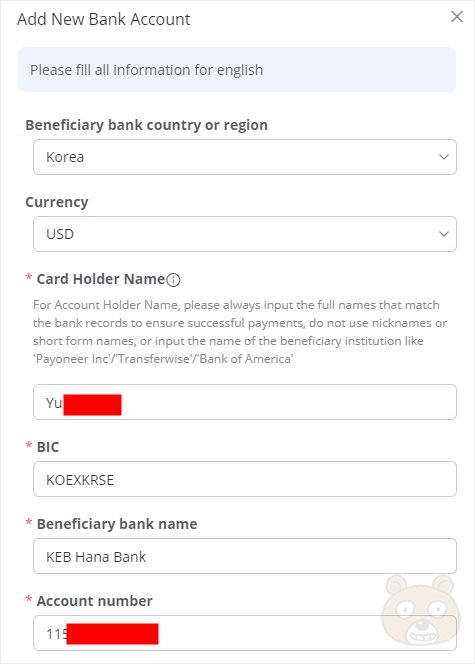Click the Add New Bank Account title

tap(104, 19)
